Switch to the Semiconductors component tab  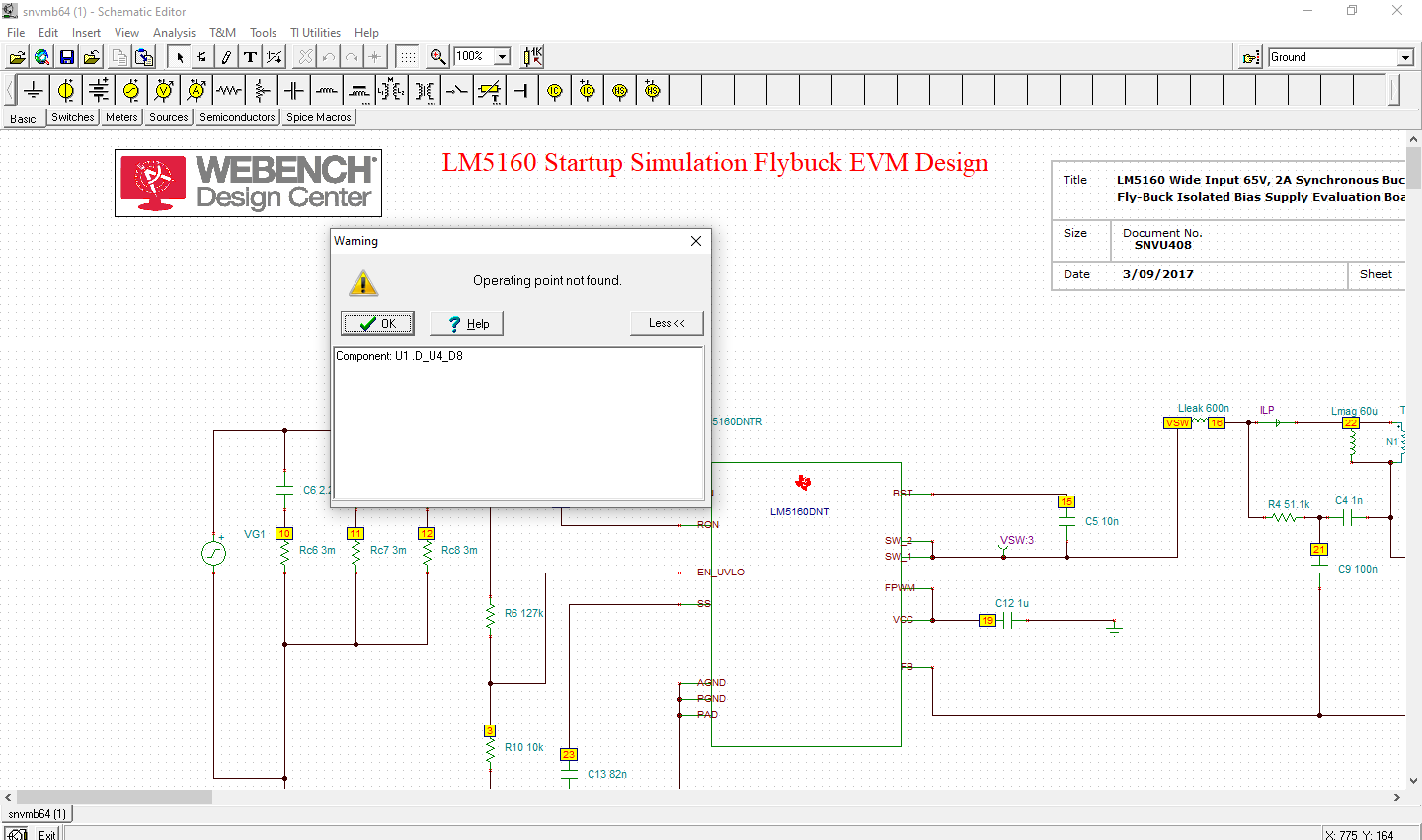coord(237,117)
